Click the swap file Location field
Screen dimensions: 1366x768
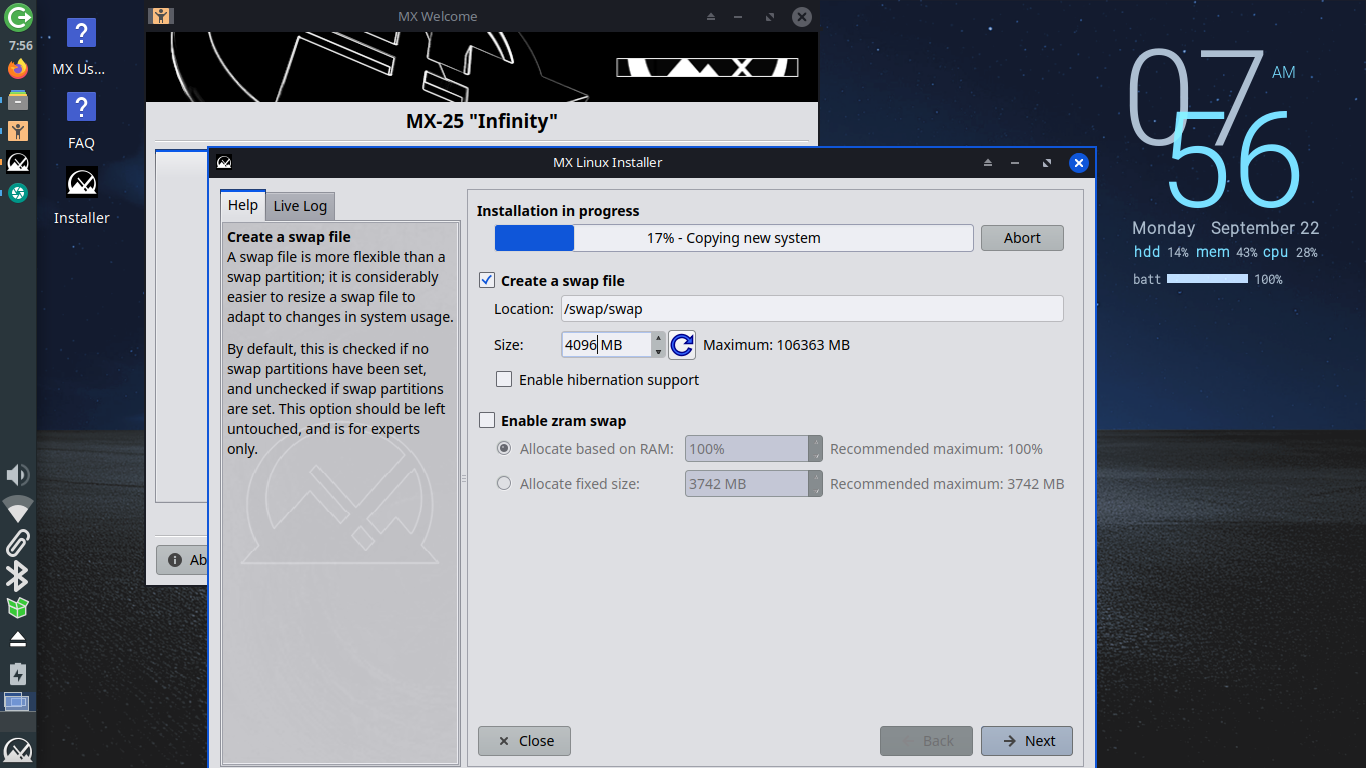click(x=812, y=309)
